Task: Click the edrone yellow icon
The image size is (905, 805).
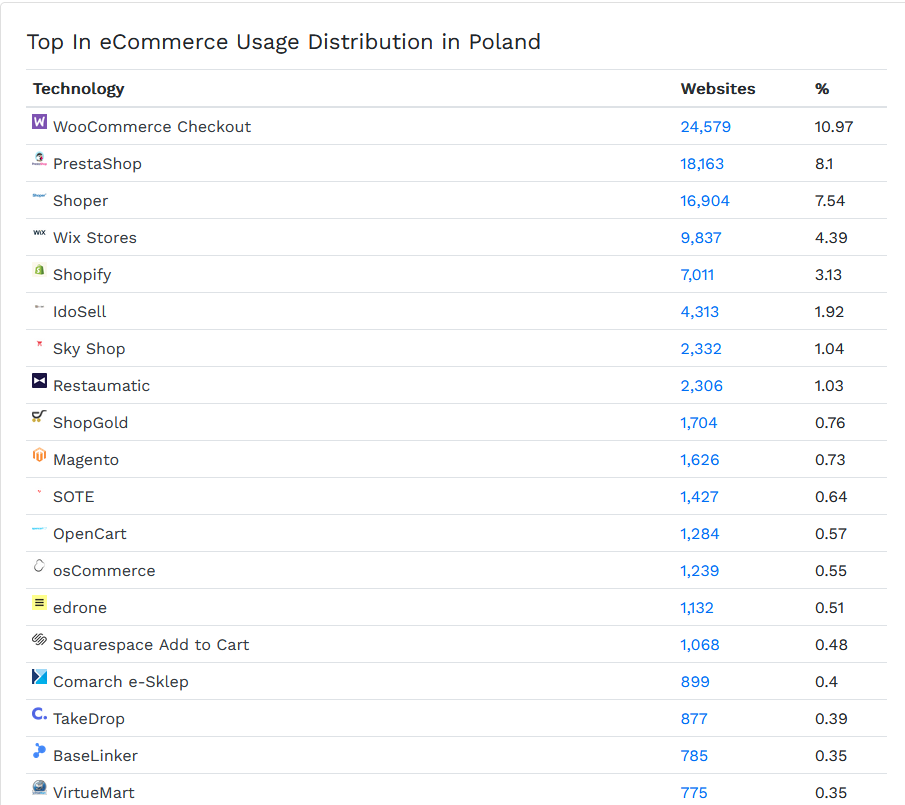Action: 39,602
